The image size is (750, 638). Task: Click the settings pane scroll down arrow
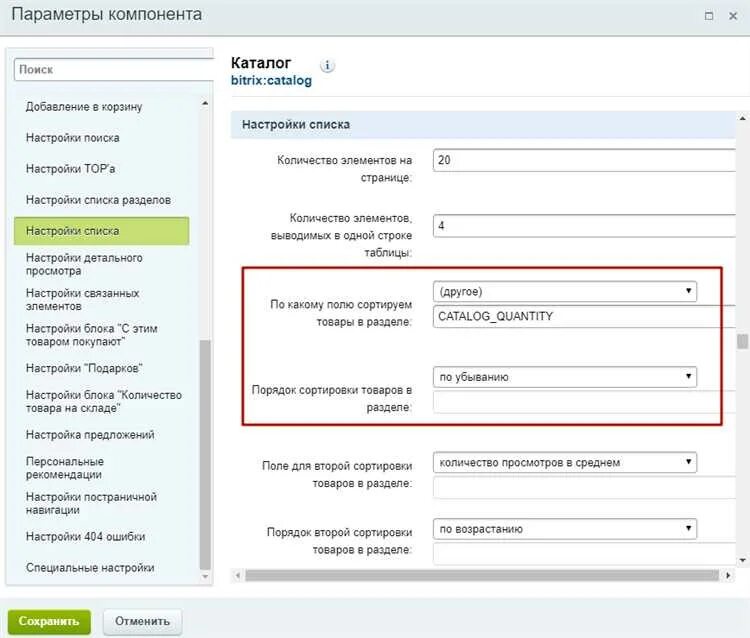pos(742,560)
